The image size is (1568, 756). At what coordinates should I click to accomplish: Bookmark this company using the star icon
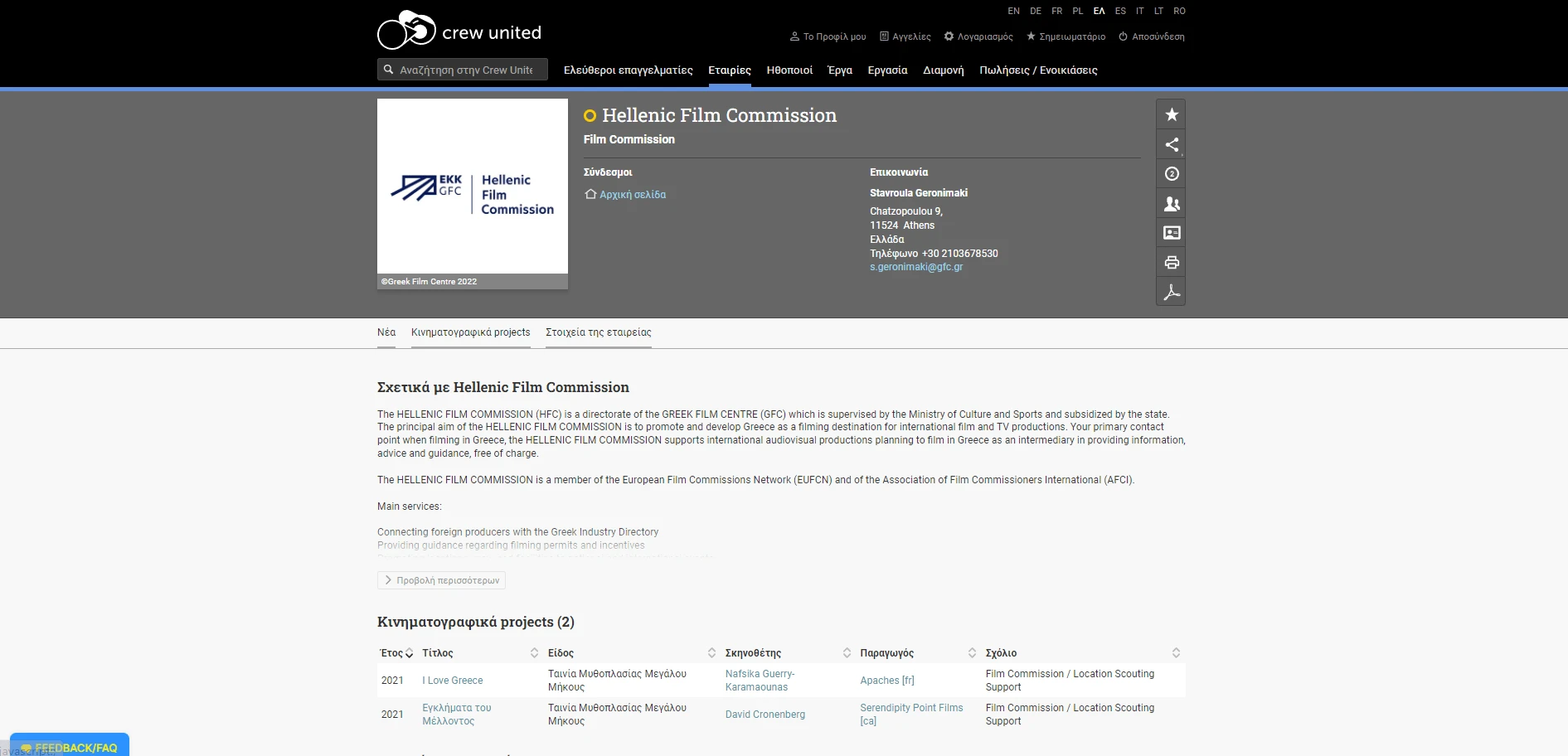[1171, 114]
